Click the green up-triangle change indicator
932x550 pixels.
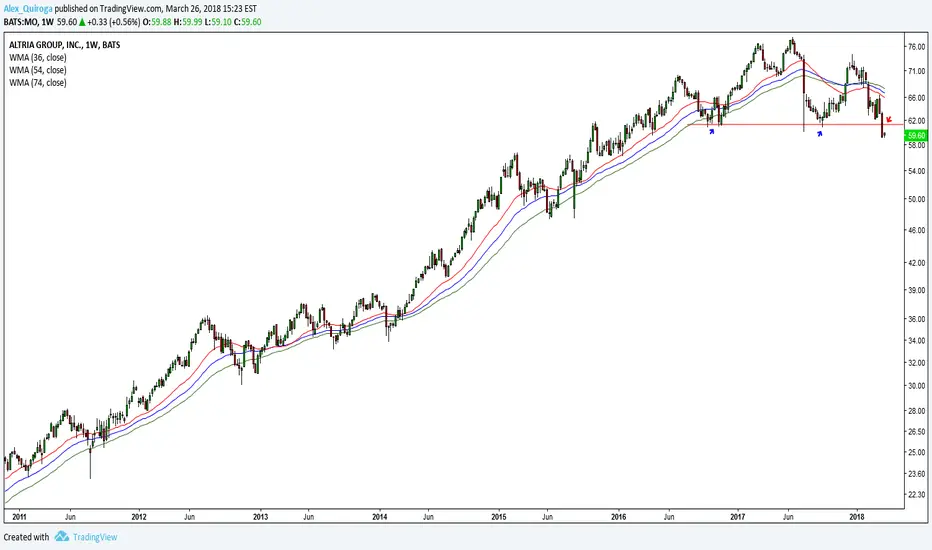click(82, 22)
